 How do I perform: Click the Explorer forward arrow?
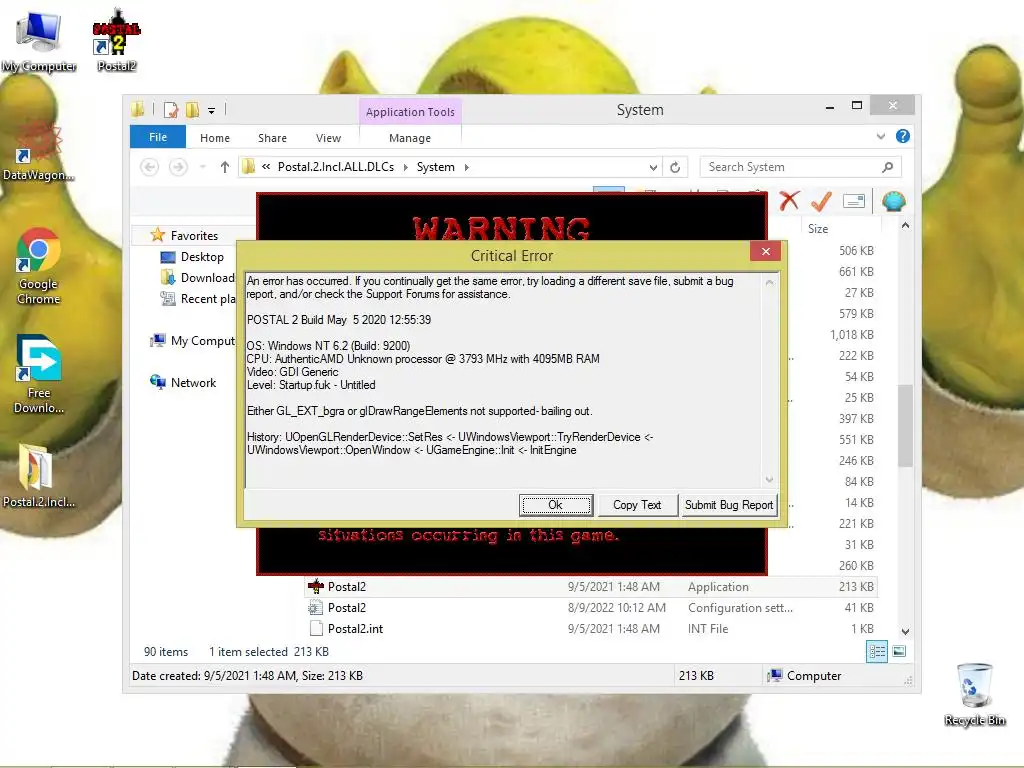coord(178,167)
